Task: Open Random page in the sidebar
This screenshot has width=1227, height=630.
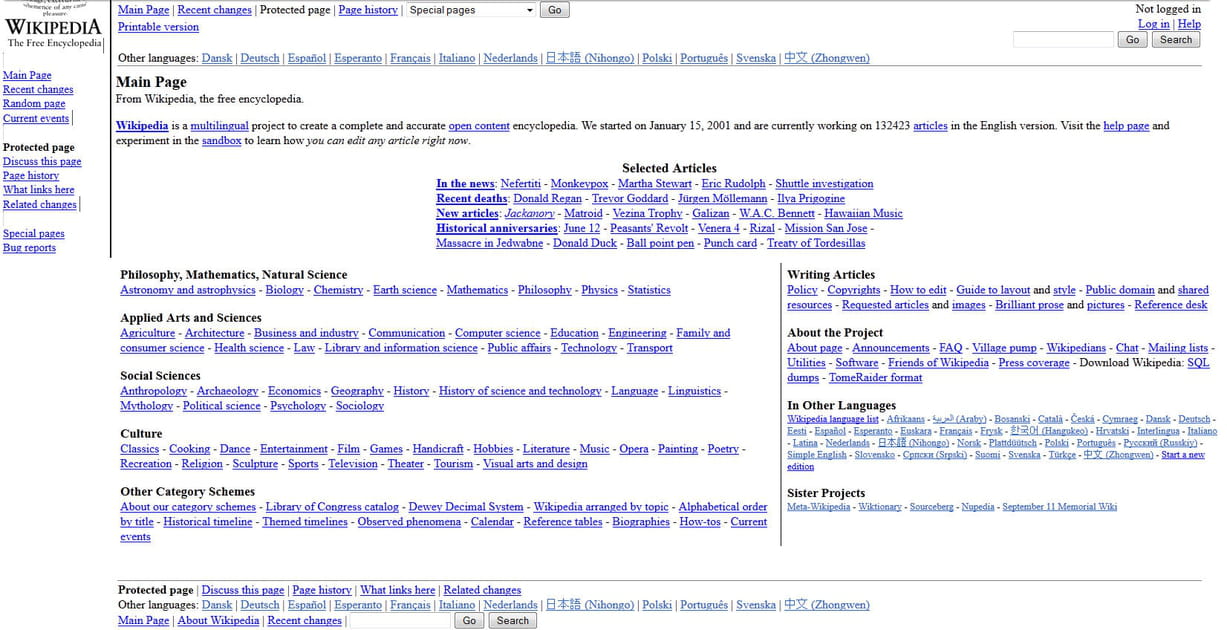Action: (34, 104)
